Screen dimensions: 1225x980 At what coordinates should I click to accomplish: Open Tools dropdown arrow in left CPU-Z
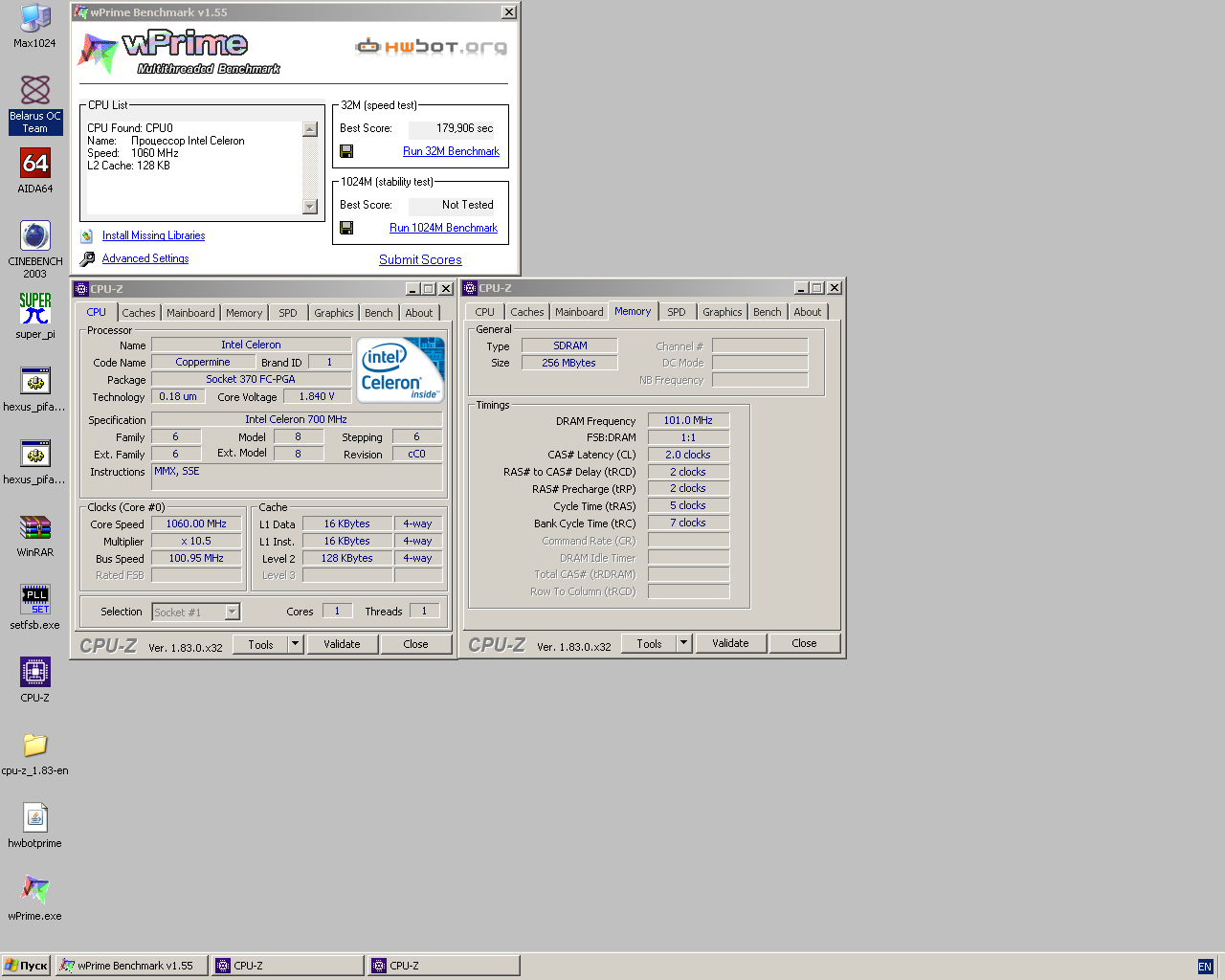tap(295, 644)
